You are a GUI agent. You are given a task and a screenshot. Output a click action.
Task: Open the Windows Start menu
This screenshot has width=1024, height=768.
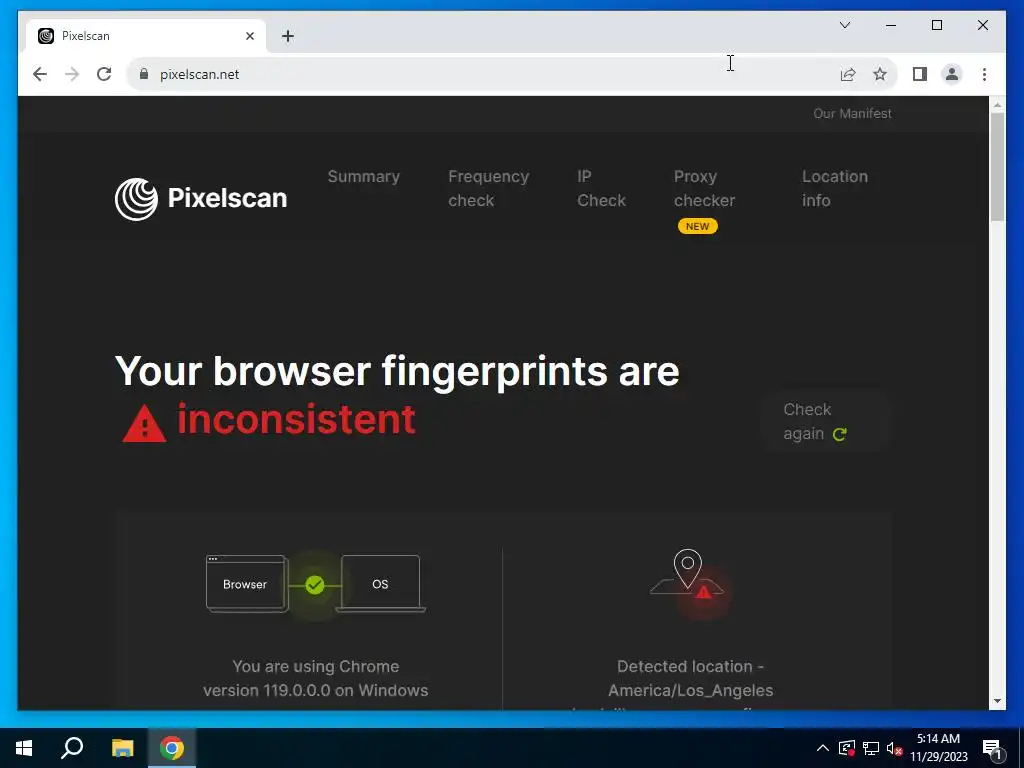[x=24, y=748]
